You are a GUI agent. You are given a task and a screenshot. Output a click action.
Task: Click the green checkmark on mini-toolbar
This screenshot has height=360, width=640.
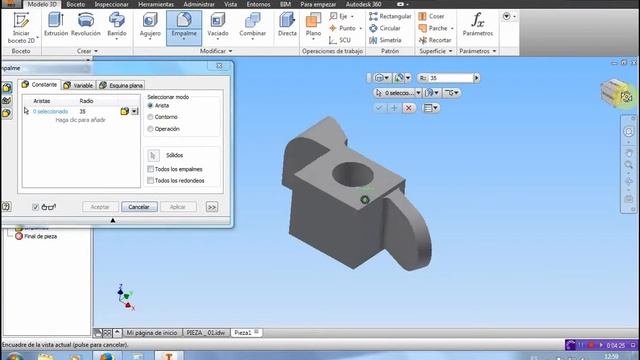pyautogui.click(x=379, y=108)
